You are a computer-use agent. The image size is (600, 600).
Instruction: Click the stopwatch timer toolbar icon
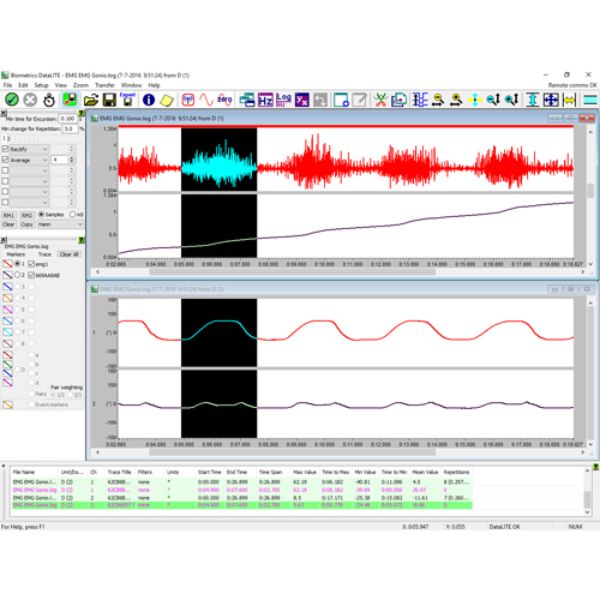[x=47, y=100]
